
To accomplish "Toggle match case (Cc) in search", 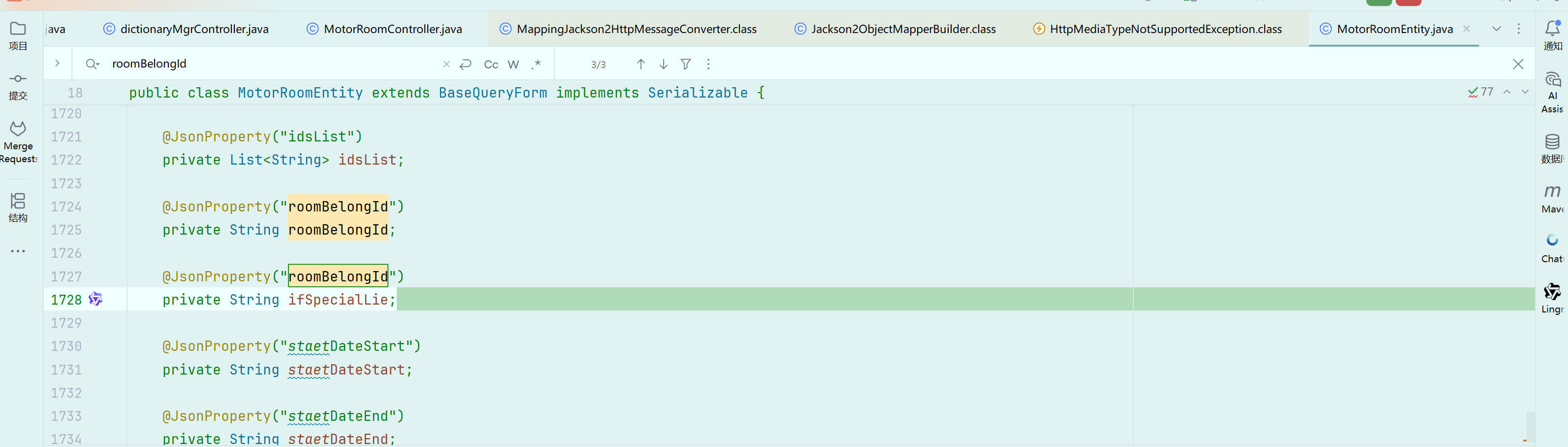I will tap(491, 65).
